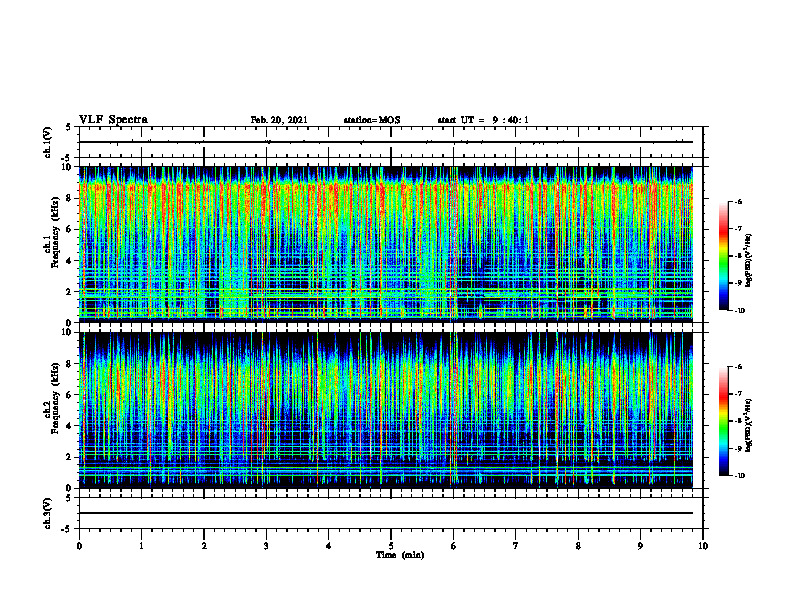Click the "5" voltage tick on ch.1(V) axis
Screen dimensions: 792x612
coord(68,127)
